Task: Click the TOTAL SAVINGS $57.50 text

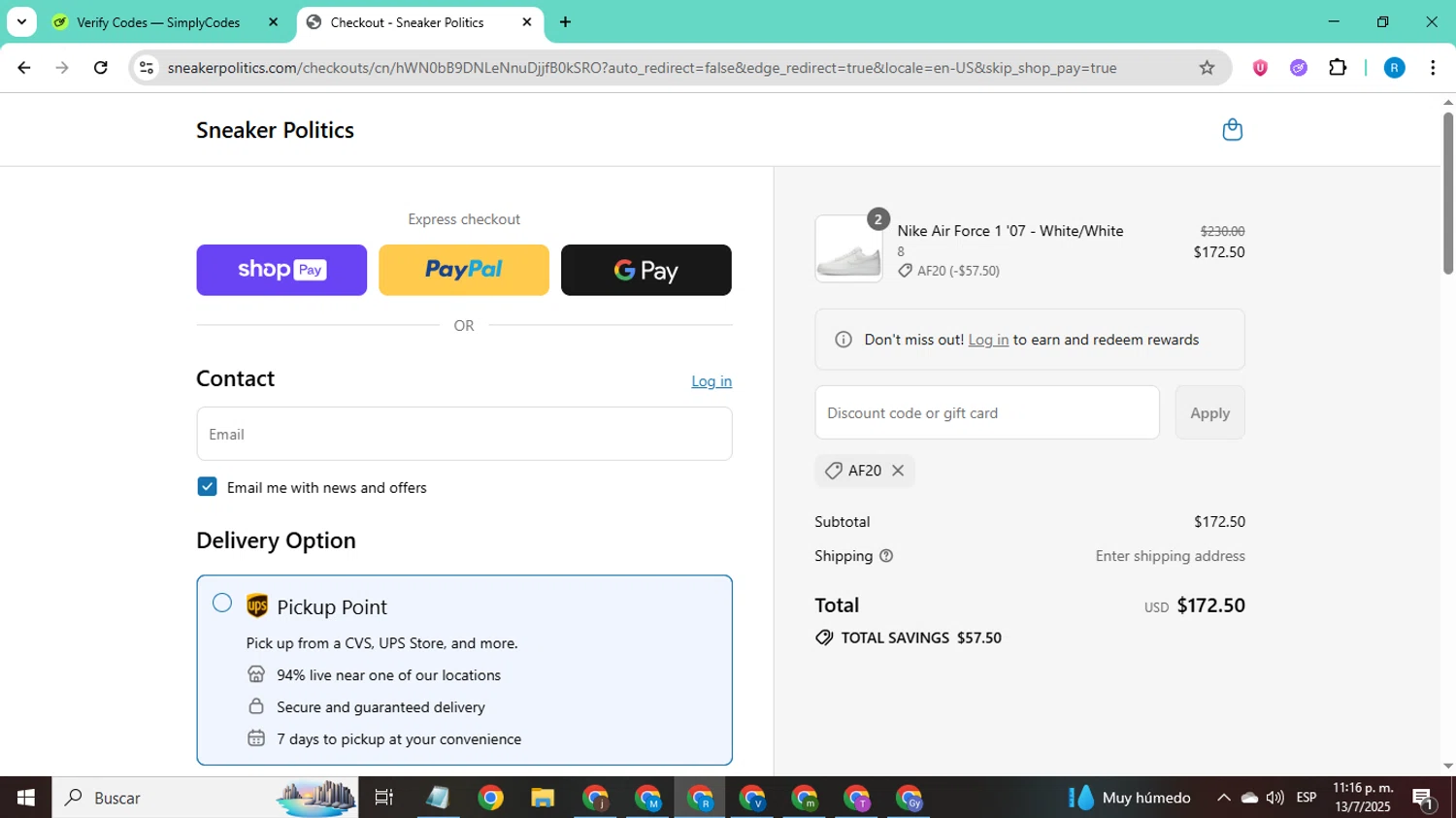Action: [x=921, y=638]
